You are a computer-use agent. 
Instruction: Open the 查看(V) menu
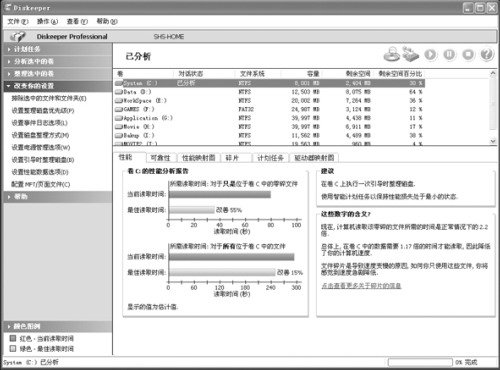[x=77, y=21]
